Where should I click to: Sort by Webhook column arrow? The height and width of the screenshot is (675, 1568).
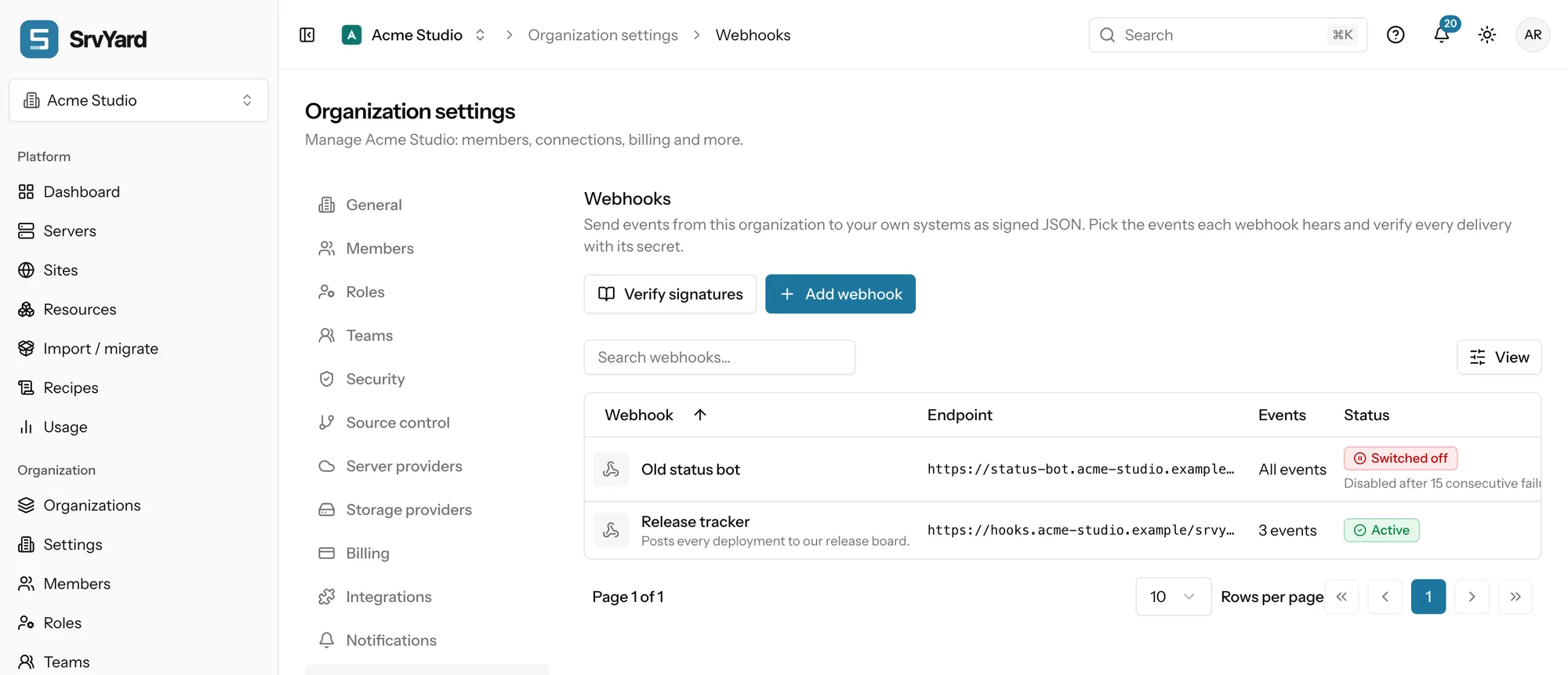click(x=700, y=415)
